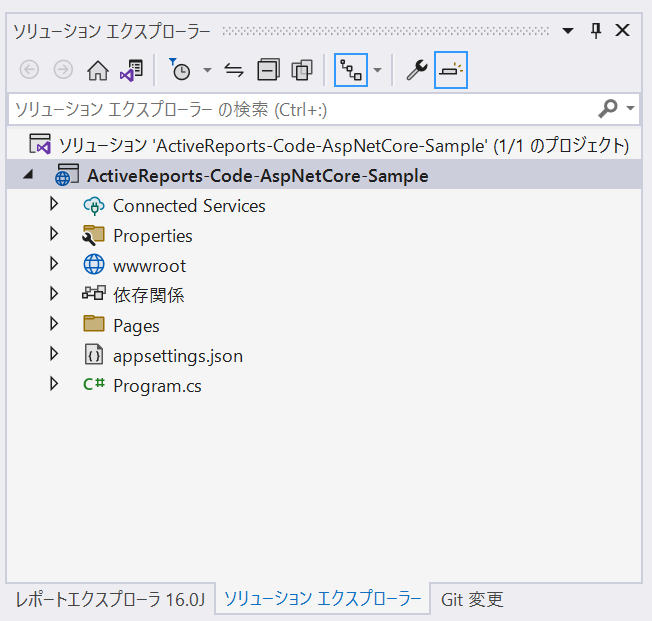The image size is (652, 621).
Task: Open the file nesting dropdown arrow
Action: pos(378,70)
